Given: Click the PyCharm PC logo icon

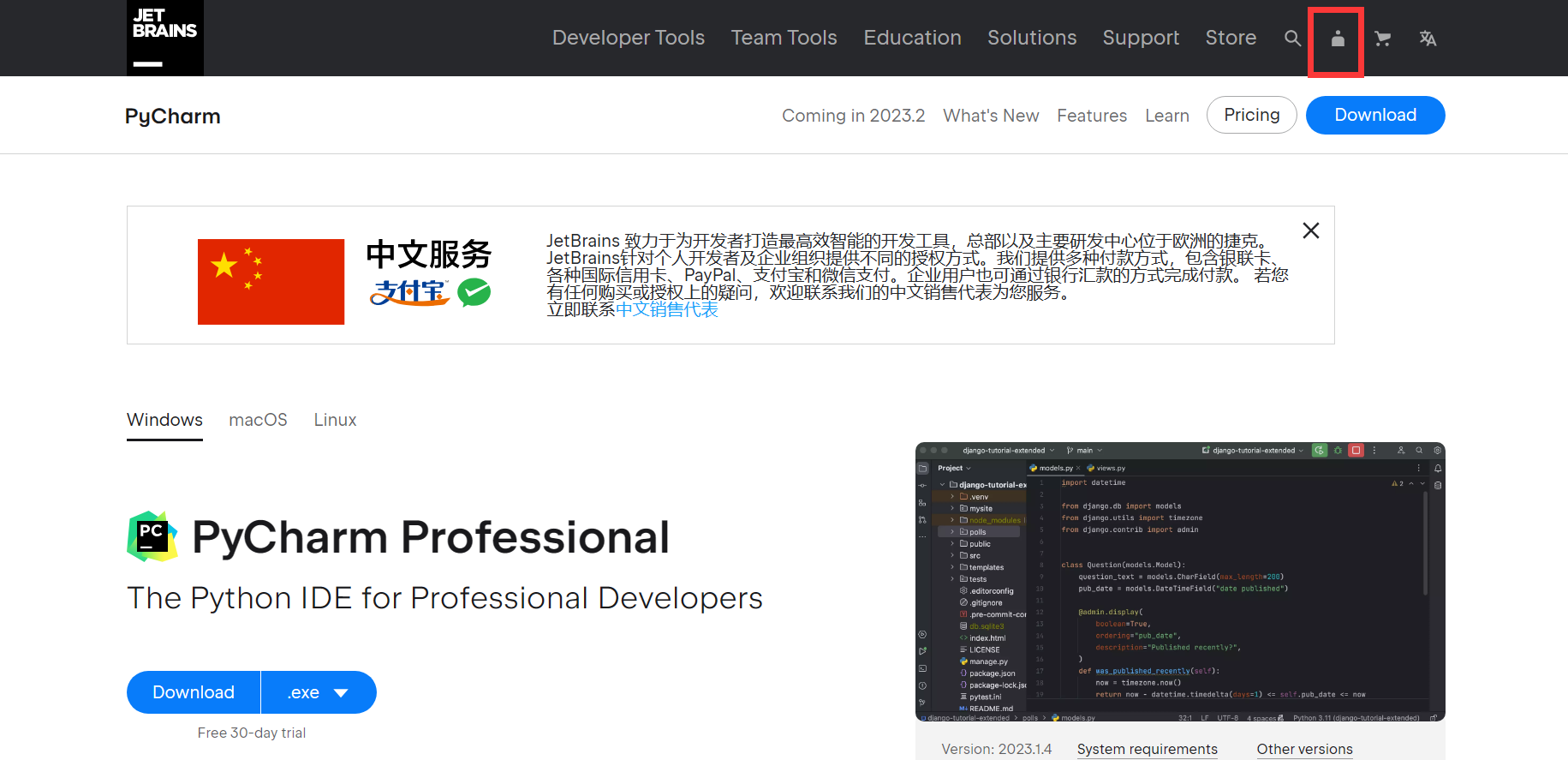Looking at the screenshot, I should 152,536.
